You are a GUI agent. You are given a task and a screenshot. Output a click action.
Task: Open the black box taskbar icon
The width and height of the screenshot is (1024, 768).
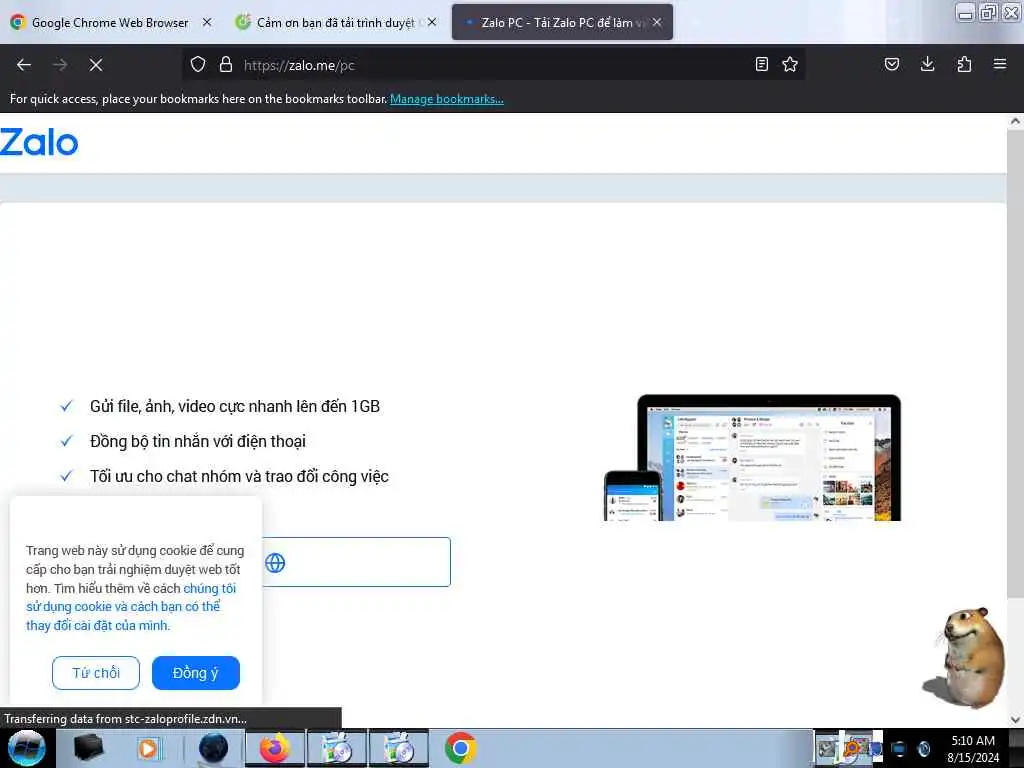coord(89,748)
